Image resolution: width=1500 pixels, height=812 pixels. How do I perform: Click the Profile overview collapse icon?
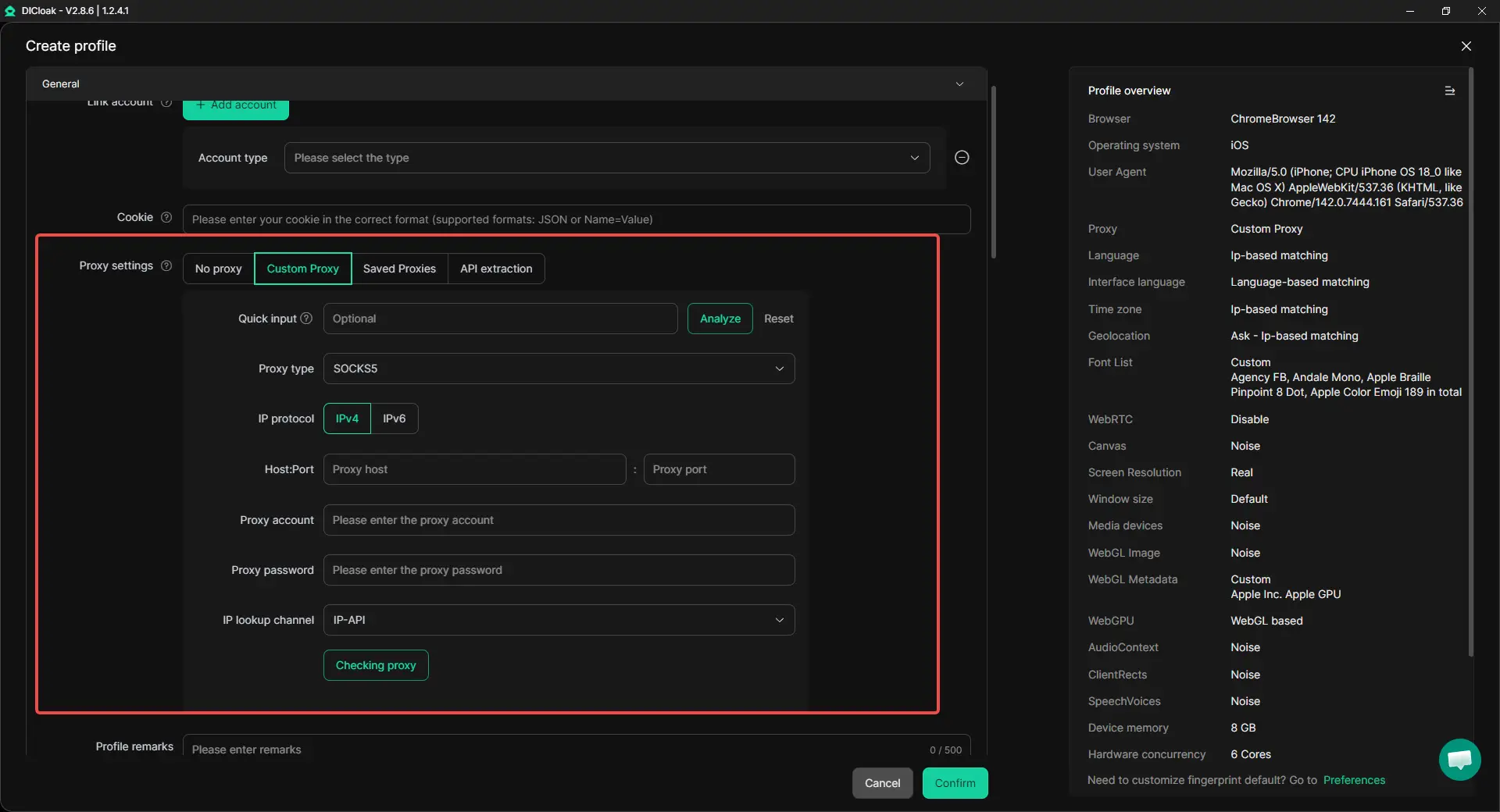[x=1449, y=91]
